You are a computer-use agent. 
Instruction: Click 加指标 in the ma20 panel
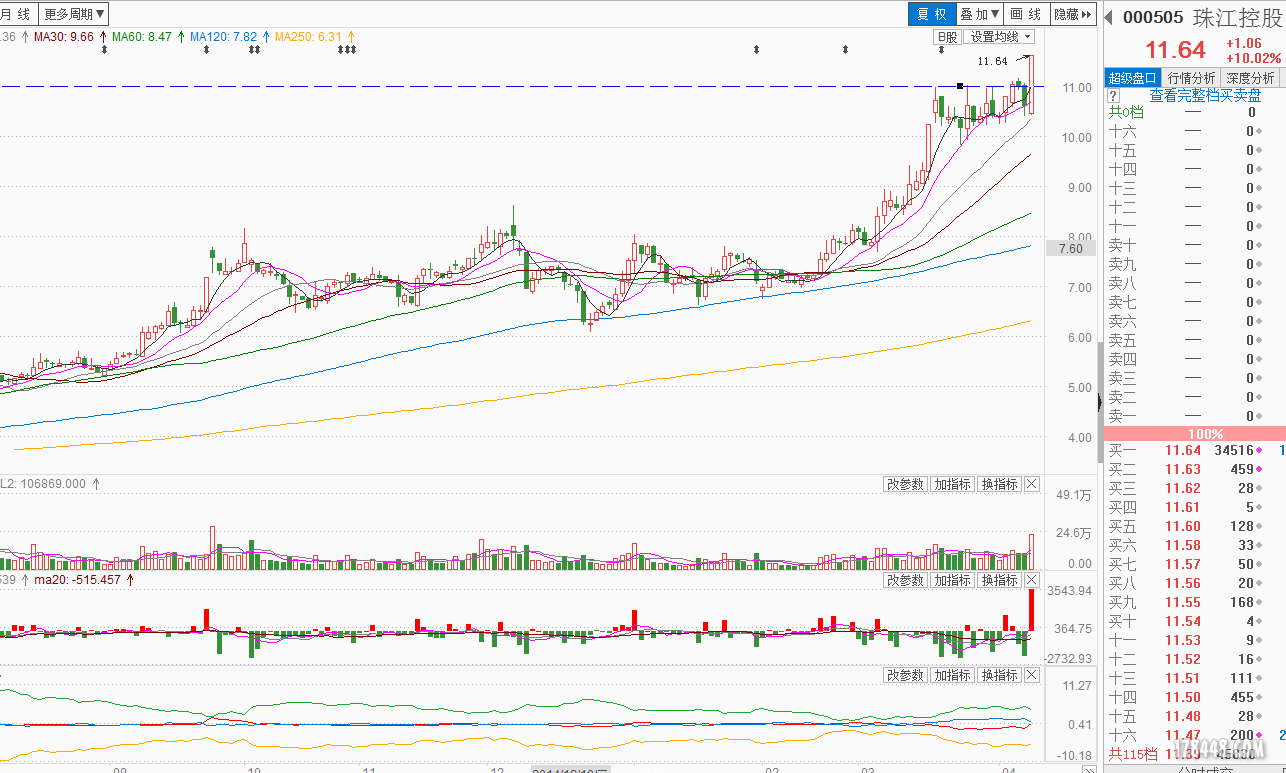pos(952,580)
